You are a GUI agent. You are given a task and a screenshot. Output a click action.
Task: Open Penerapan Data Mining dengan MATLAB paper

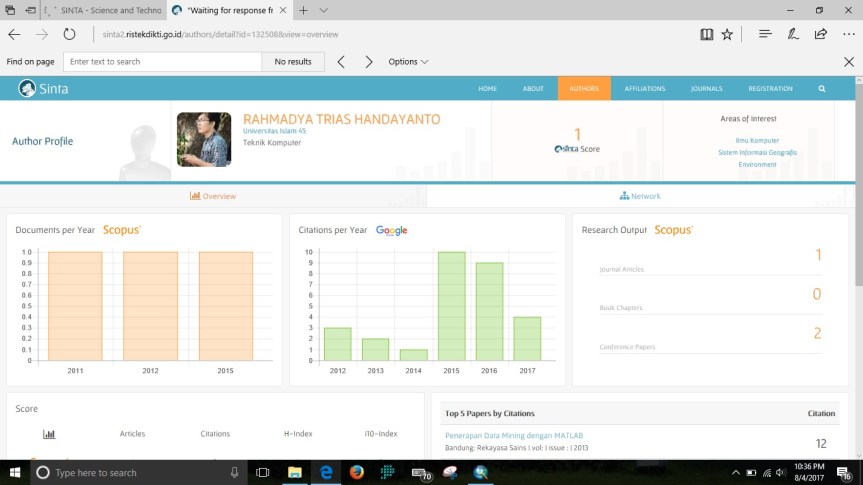coord(513,435)
